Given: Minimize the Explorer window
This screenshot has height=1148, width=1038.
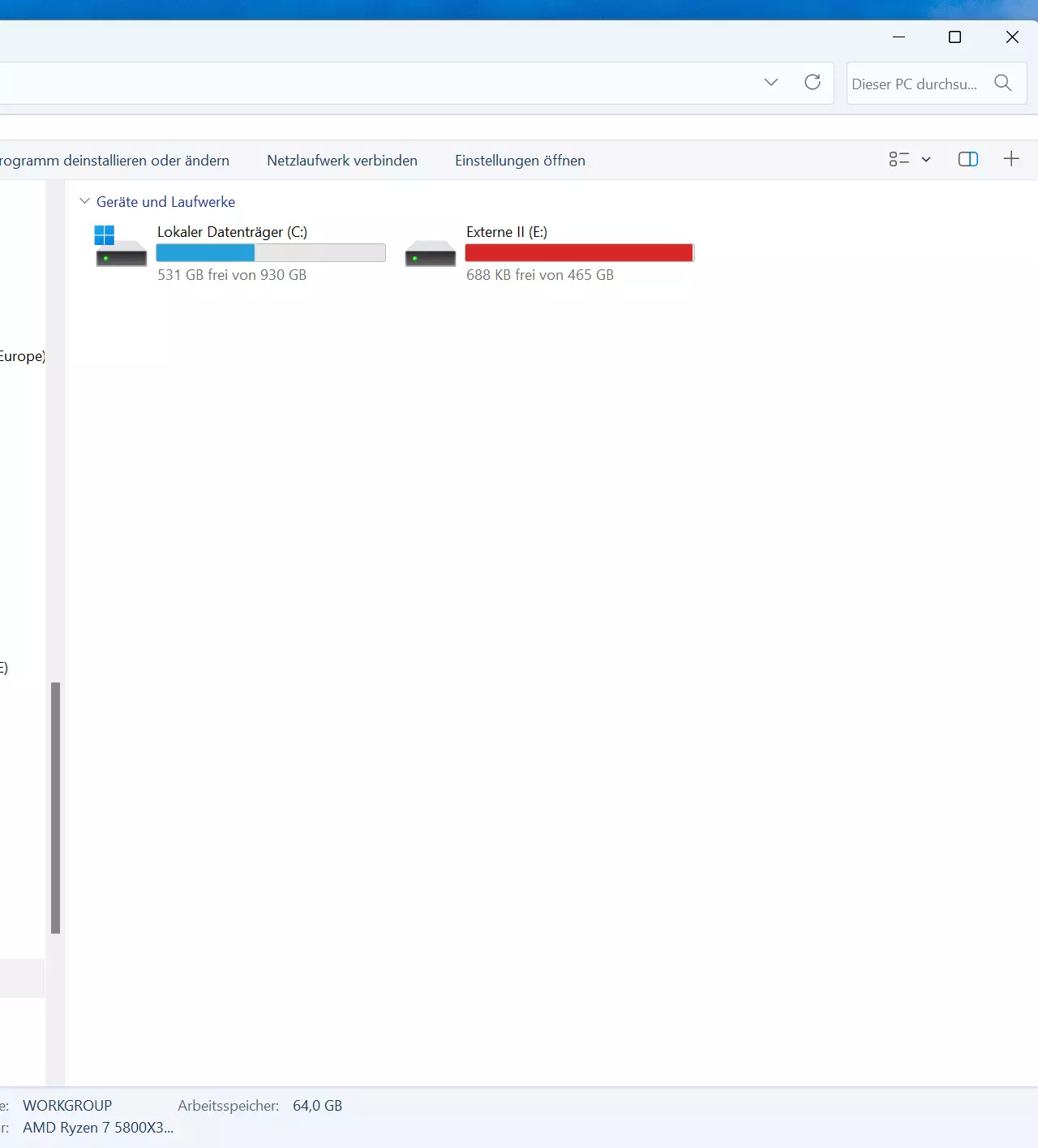Looking at the screenshot, I should [x=899, y=37].
